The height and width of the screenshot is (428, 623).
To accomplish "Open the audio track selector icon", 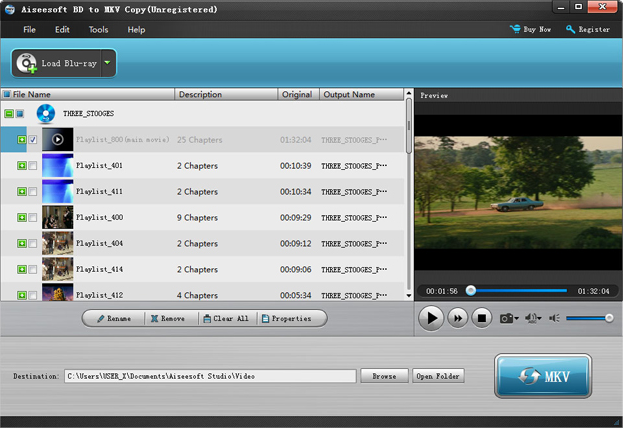I will [x=530, y=318].
